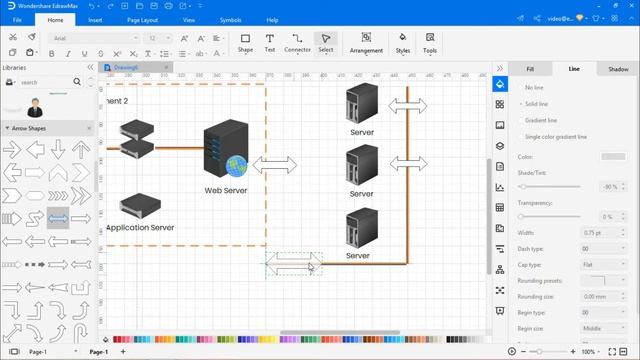Select the Connector tool
This screenshot has width=640, height=360.
coord(297,43)
